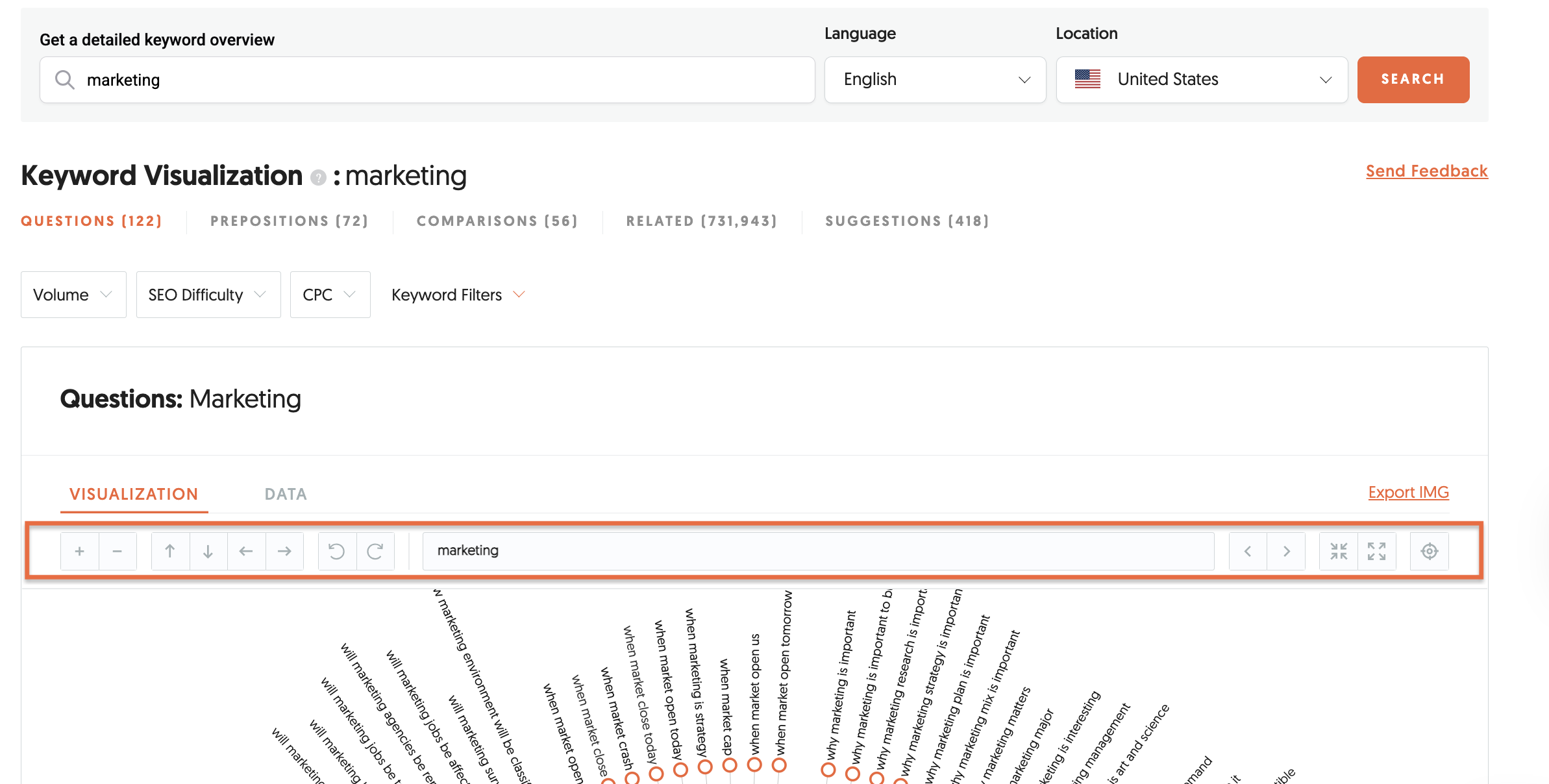Expand visualization to fullscreen

pos(1378,550)
